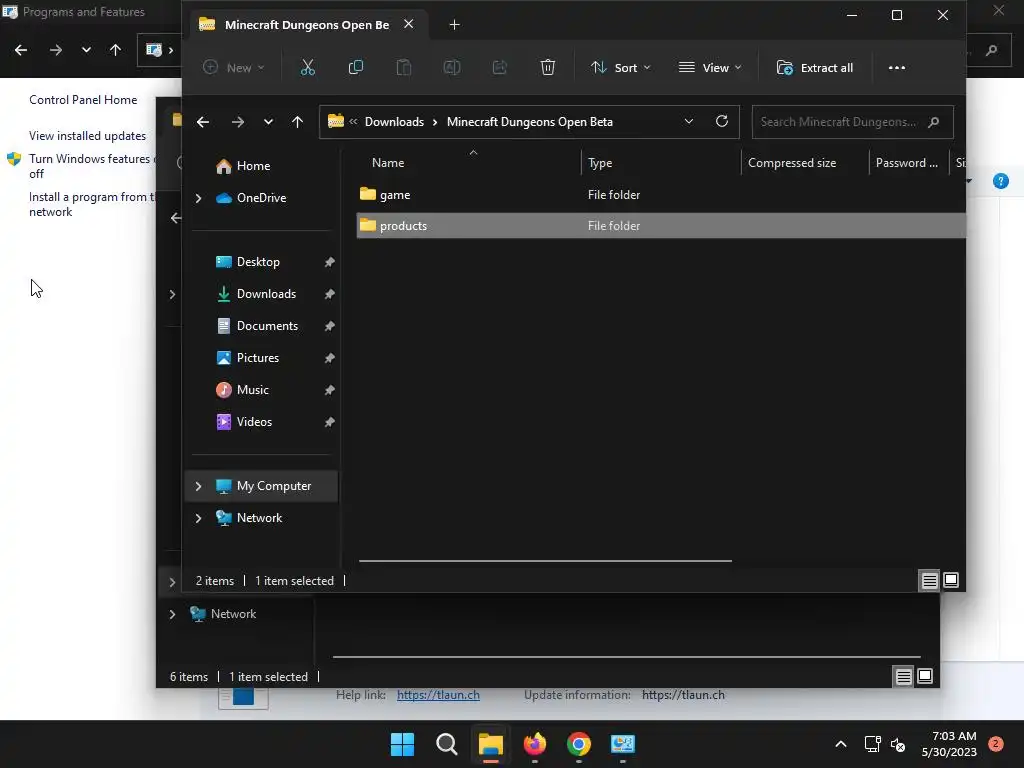Show hidden system tray icons
The height and width of the screenshot is (768, 1024).
tap(841, 744)
